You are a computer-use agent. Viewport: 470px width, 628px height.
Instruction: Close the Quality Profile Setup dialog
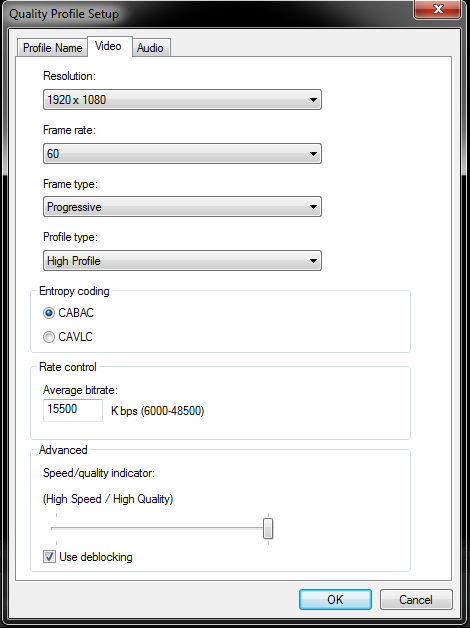coord(438,9)
